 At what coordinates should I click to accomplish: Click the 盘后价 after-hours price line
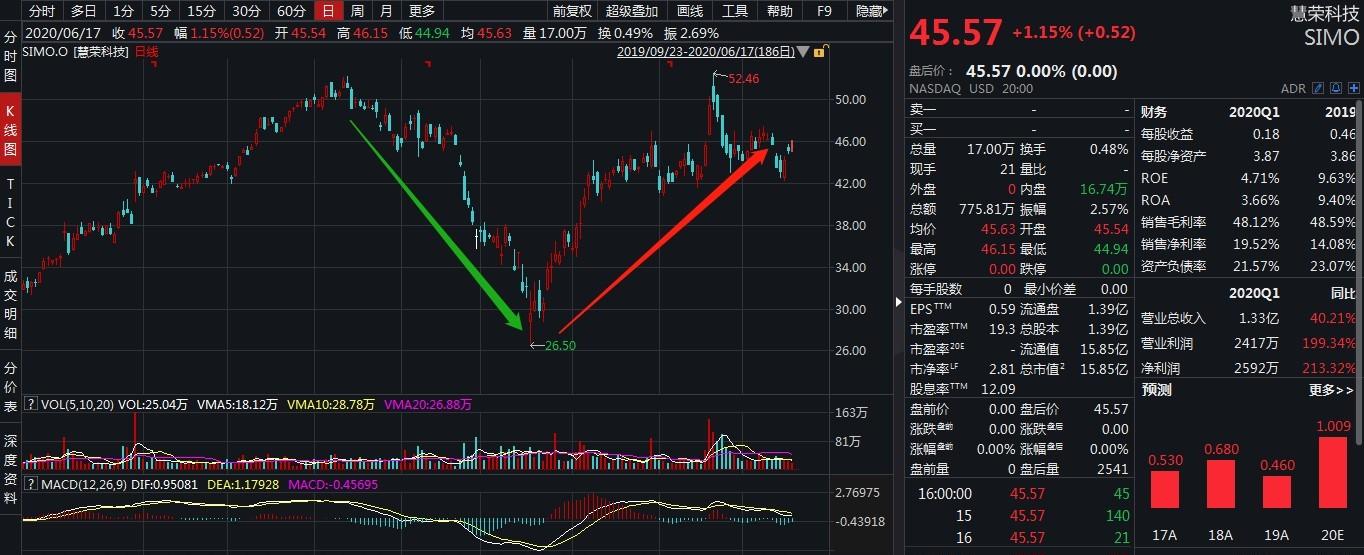coord(1012,71)
